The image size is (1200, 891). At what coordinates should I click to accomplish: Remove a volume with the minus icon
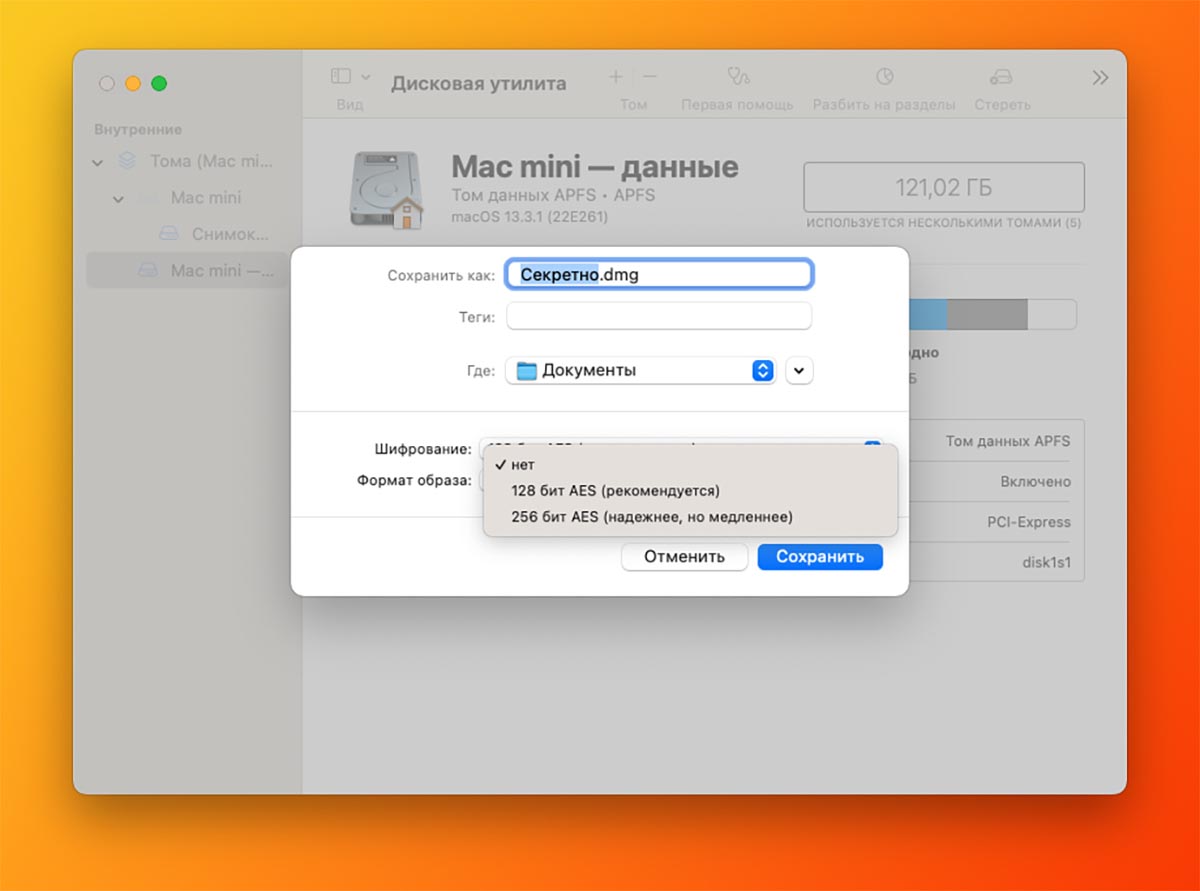click(x=650, y=76)
